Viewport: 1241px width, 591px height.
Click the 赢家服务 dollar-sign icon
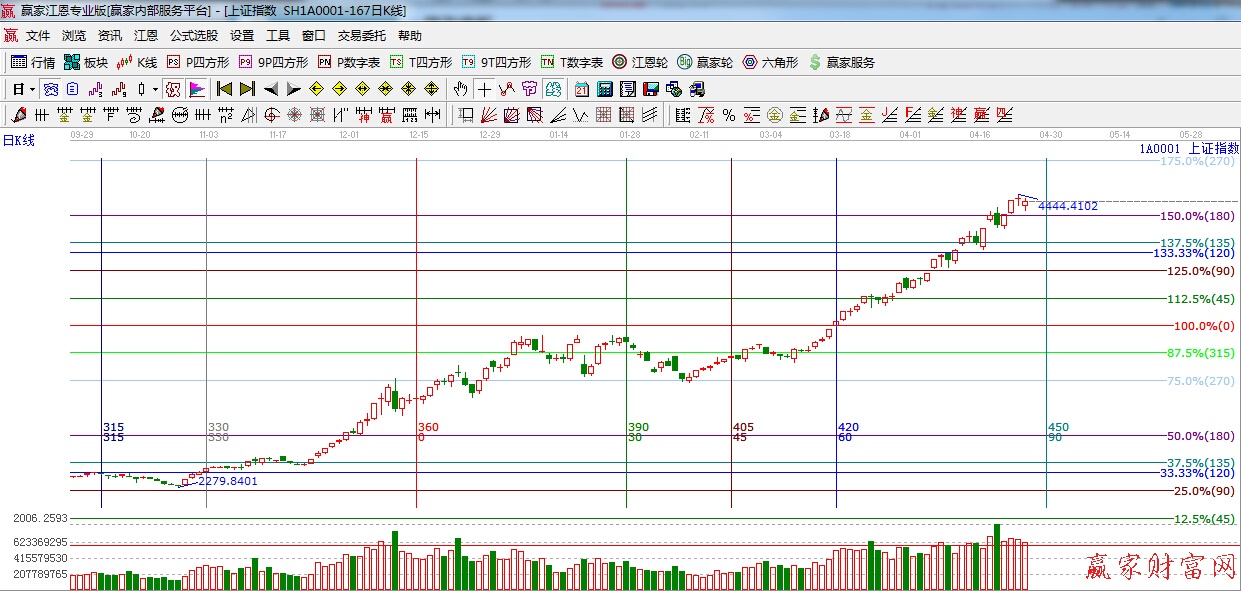841,62
